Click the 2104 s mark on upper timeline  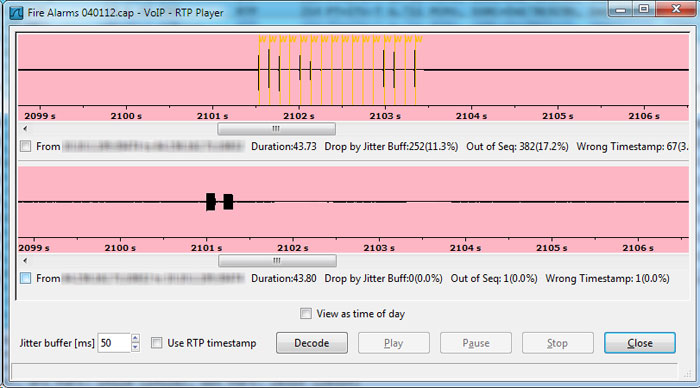(471, 116)
